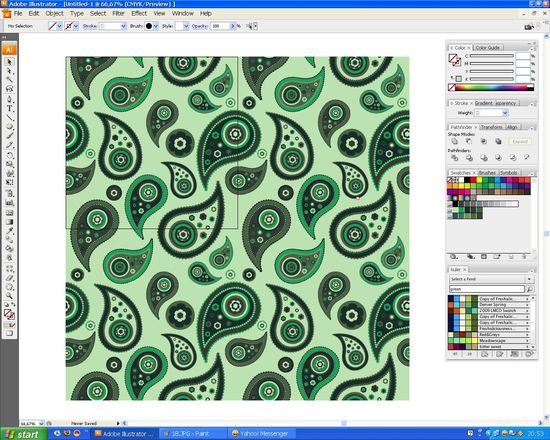The width and height of the screenshot is (550, 440).
Task: Click the Add to shape area icon
Action: [x=455, y=141]
